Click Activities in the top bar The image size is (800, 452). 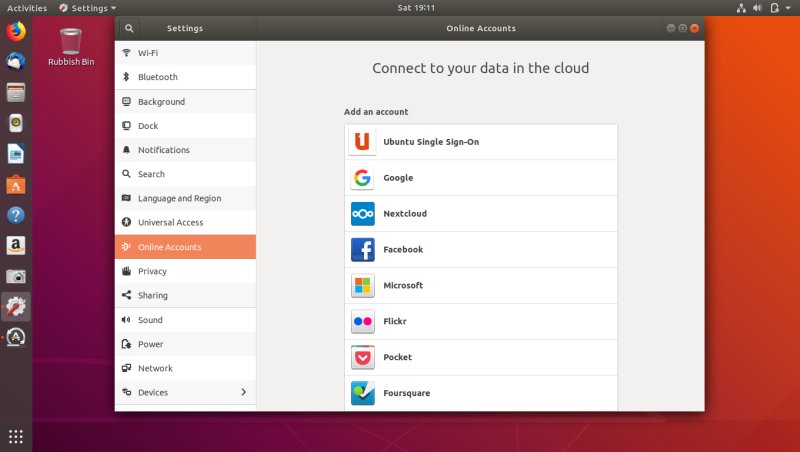[x=27, y=8]
